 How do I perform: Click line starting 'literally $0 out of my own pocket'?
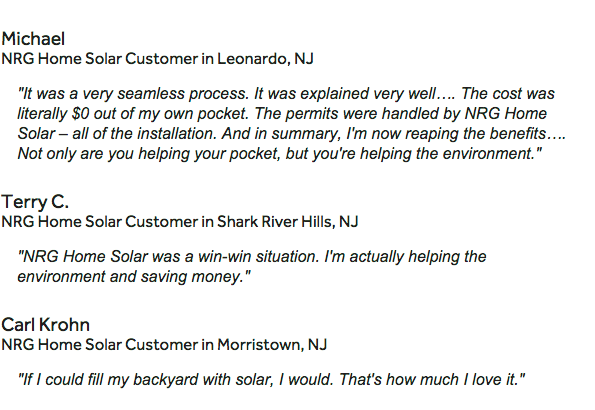(x=282, y=114)
